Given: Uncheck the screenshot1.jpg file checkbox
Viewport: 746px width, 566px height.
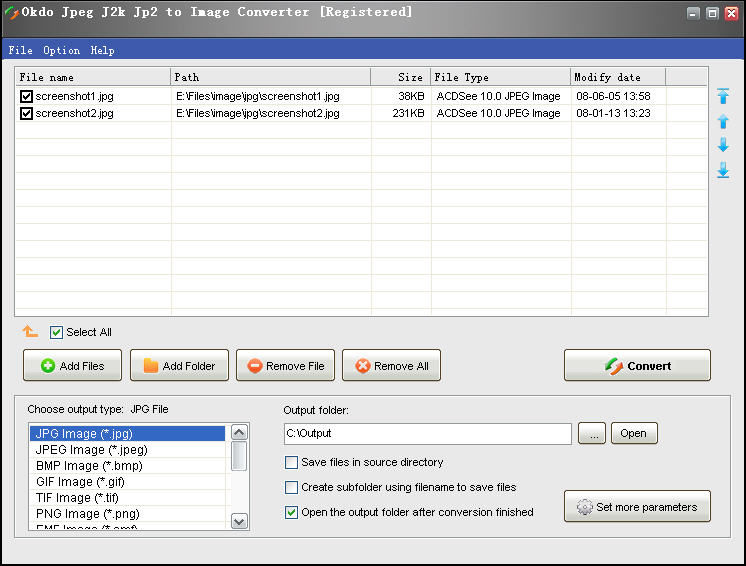Looking at the screenshot, I should (26, 97).
